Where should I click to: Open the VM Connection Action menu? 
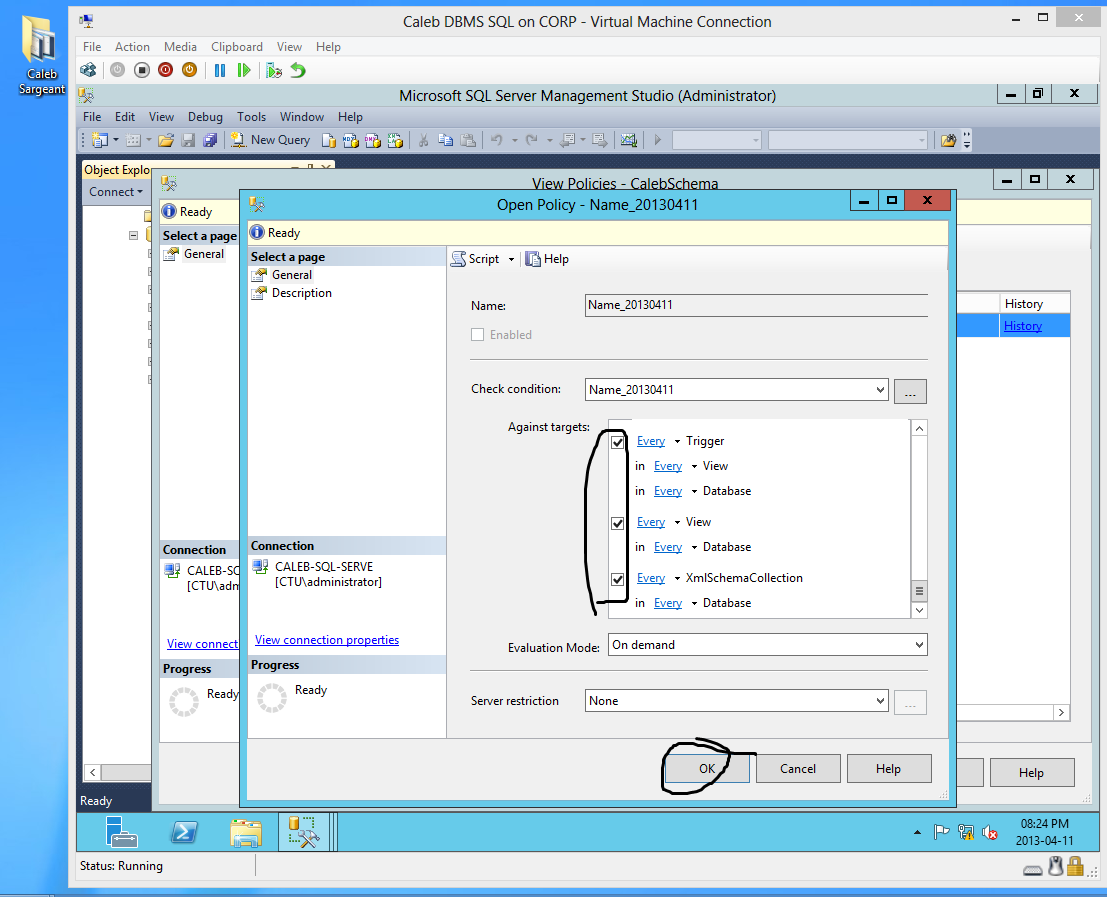coord(132,47)
